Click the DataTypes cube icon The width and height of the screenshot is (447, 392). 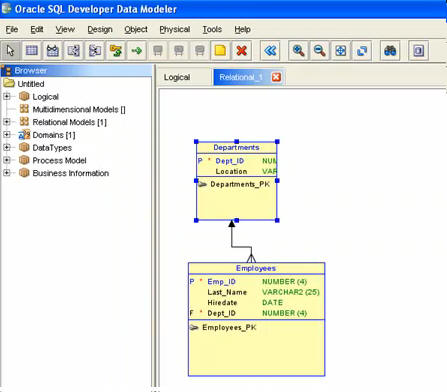(x=24, y=147)
